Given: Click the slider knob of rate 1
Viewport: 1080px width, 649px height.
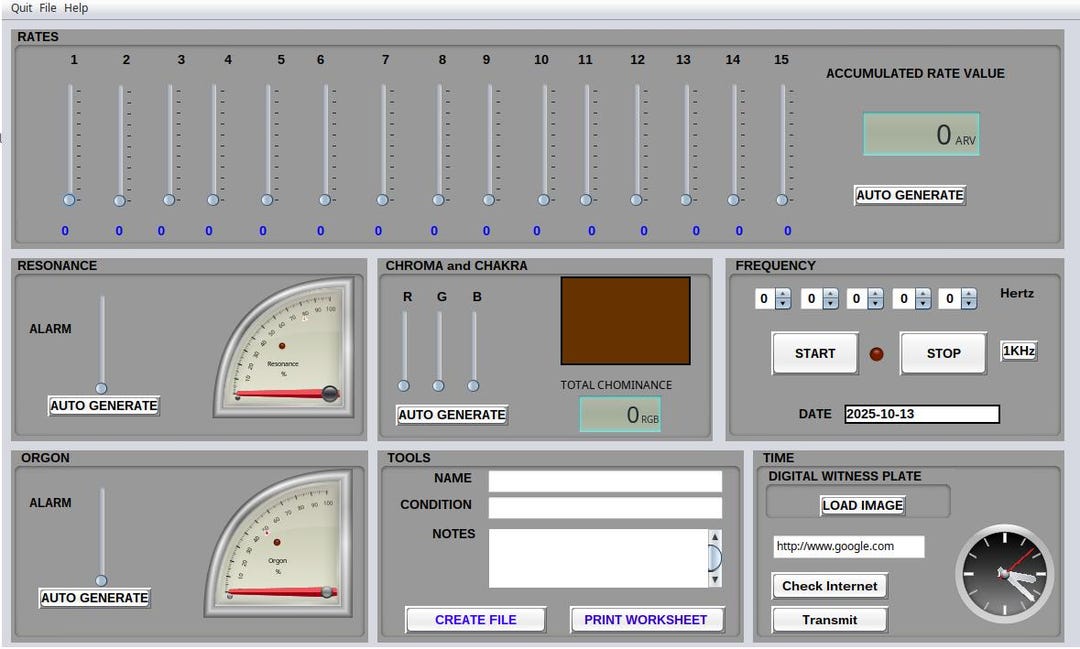Looking at the screenshot, I should pyautogui.click(x=69, y=200).
